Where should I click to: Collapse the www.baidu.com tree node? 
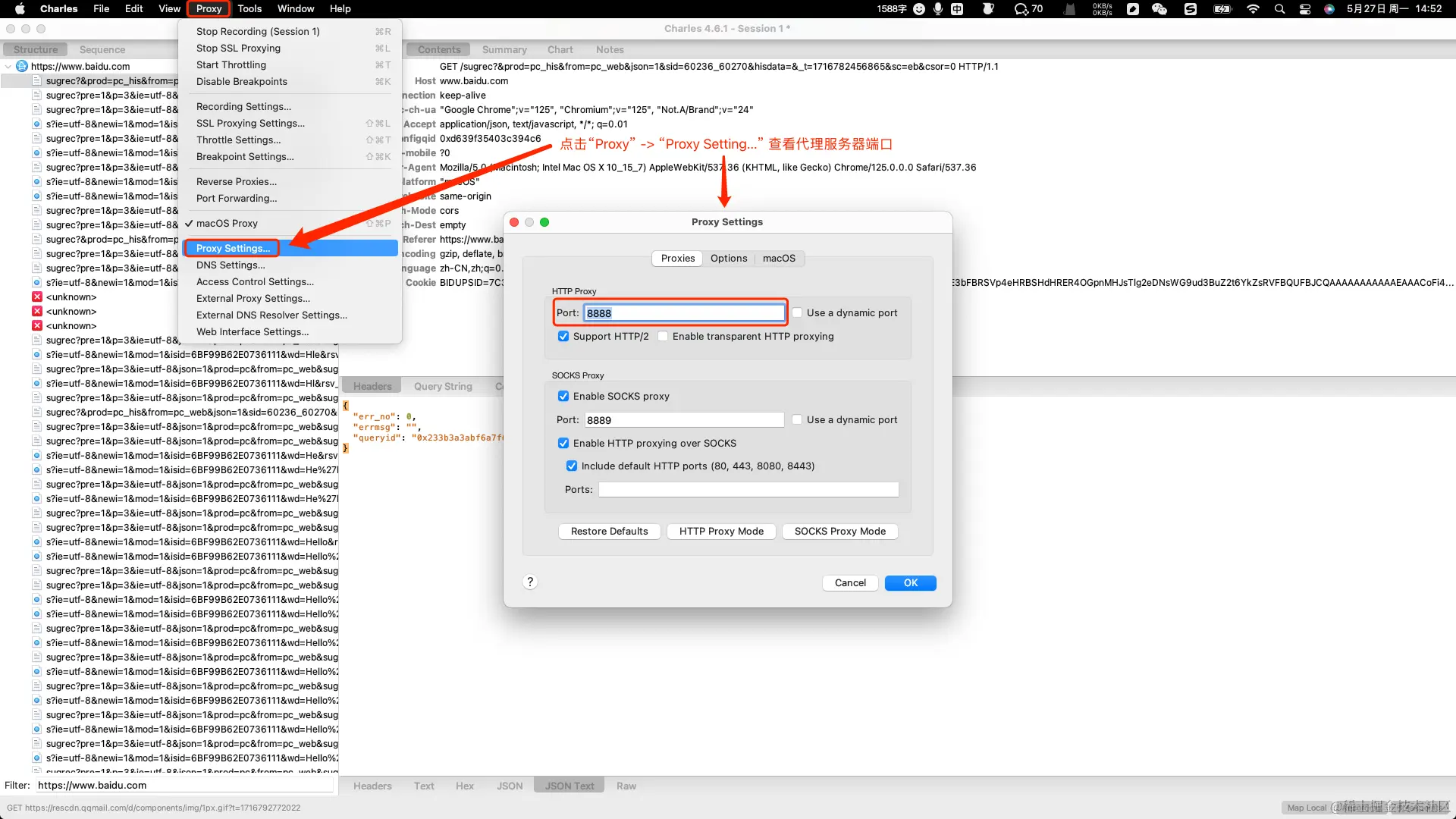click(8, 67)
